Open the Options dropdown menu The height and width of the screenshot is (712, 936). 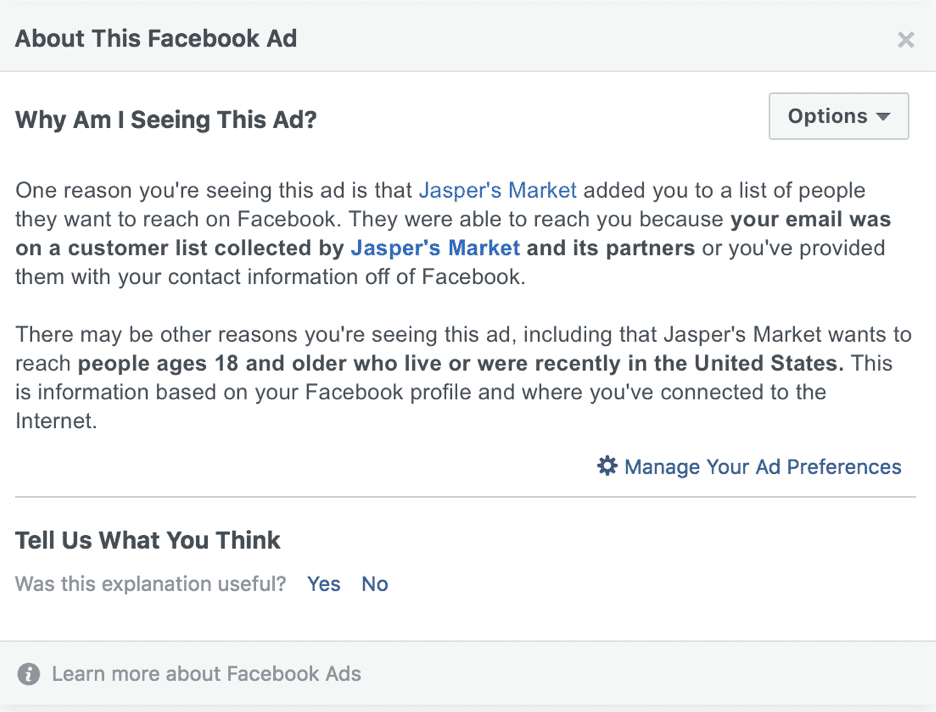(839, 116)
